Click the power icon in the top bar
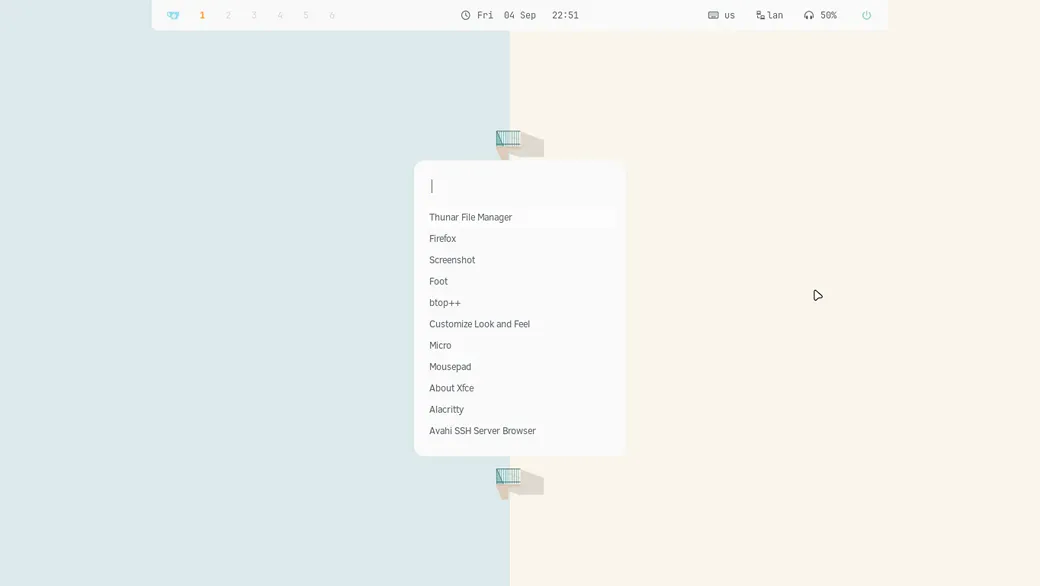Viewport: 1040px width, 586px height. (866, 15)
